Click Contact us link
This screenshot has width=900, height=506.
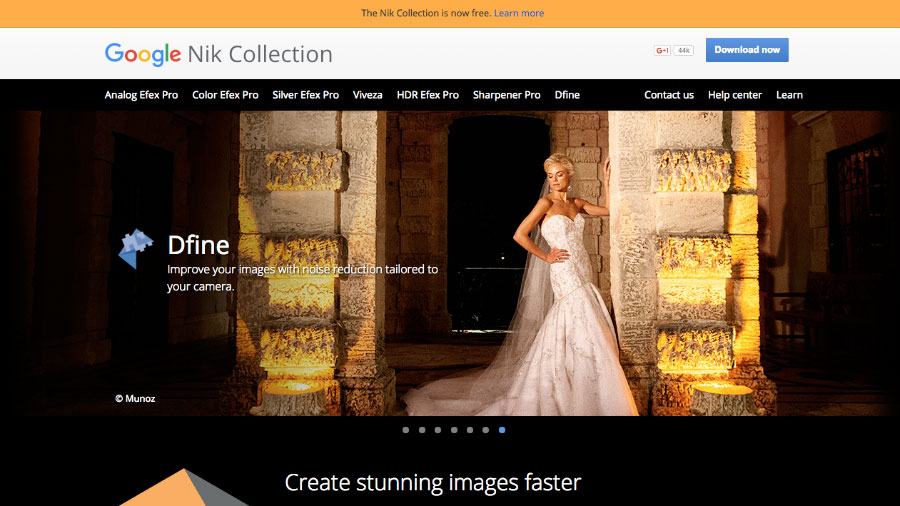[669, 95]
